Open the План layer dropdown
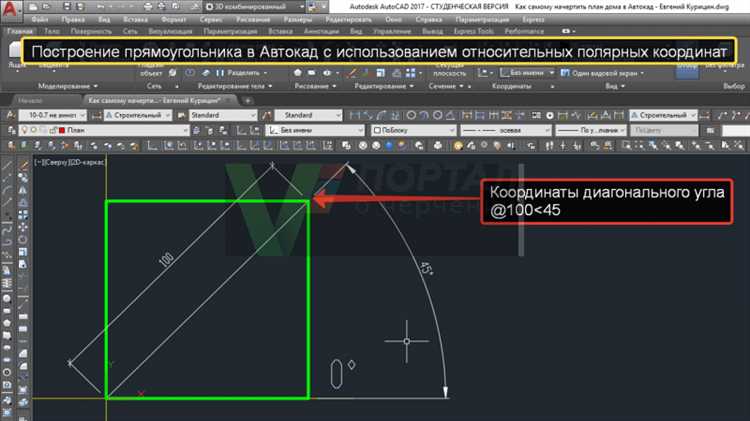 point(120,130)
